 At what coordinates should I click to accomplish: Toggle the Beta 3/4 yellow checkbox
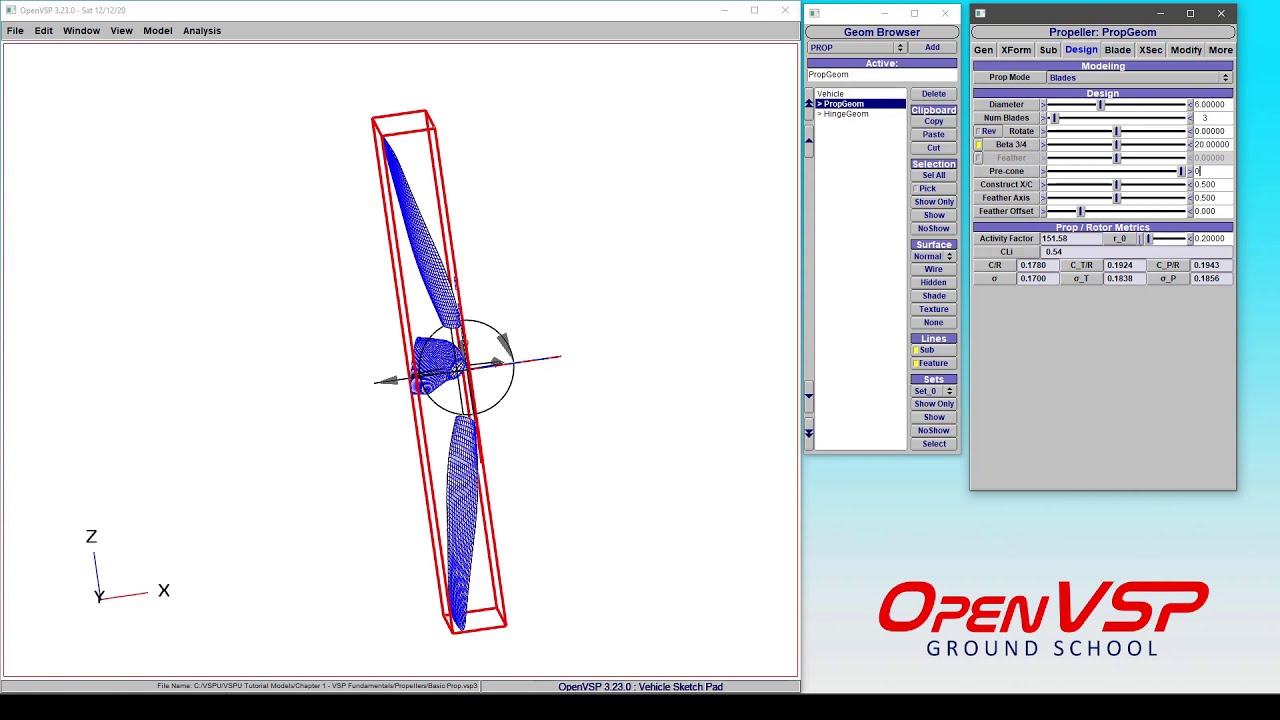978,145
